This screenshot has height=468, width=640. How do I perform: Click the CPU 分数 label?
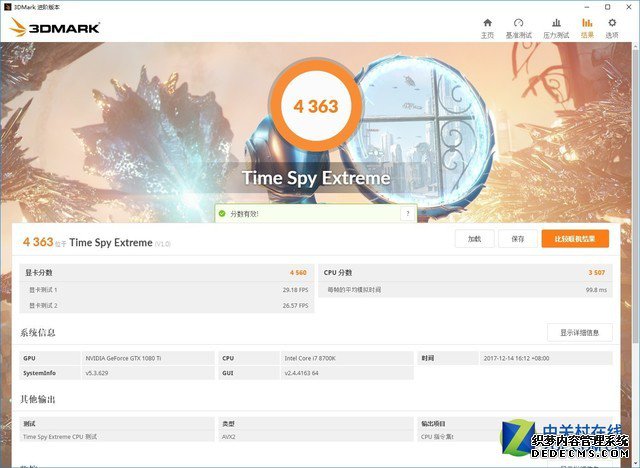[x=338, y=273]
